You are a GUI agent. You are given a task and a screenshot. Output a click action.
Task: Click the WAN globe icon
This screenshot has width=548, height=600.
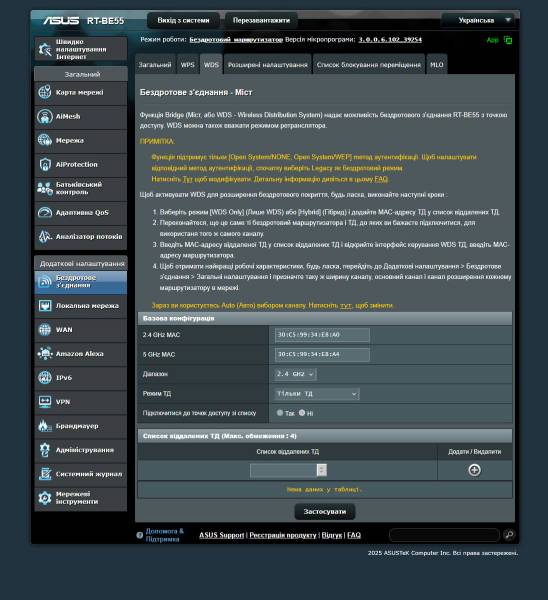point(45,330)
